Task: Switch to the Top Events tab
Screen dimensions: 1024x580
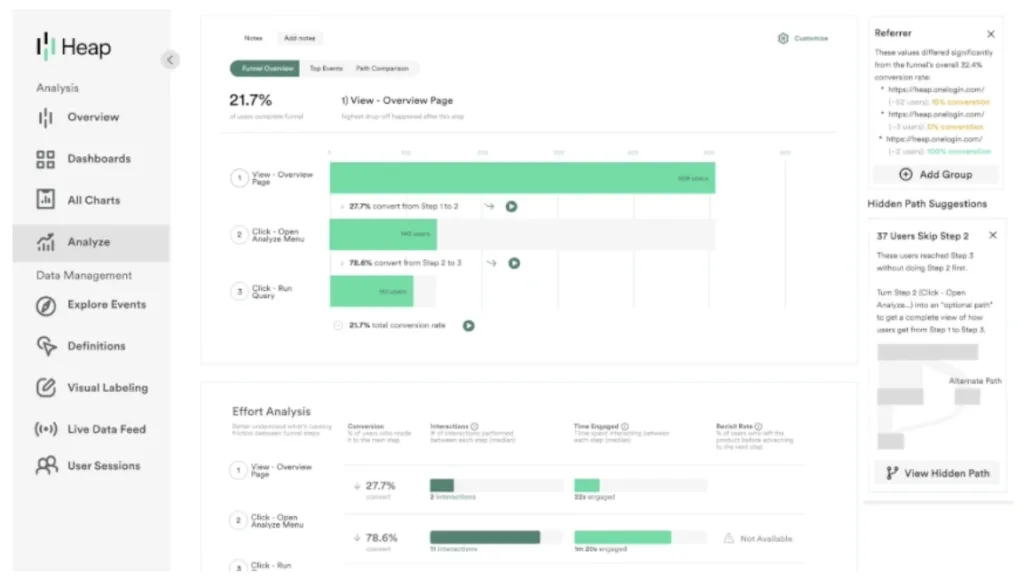Action: 327,69
